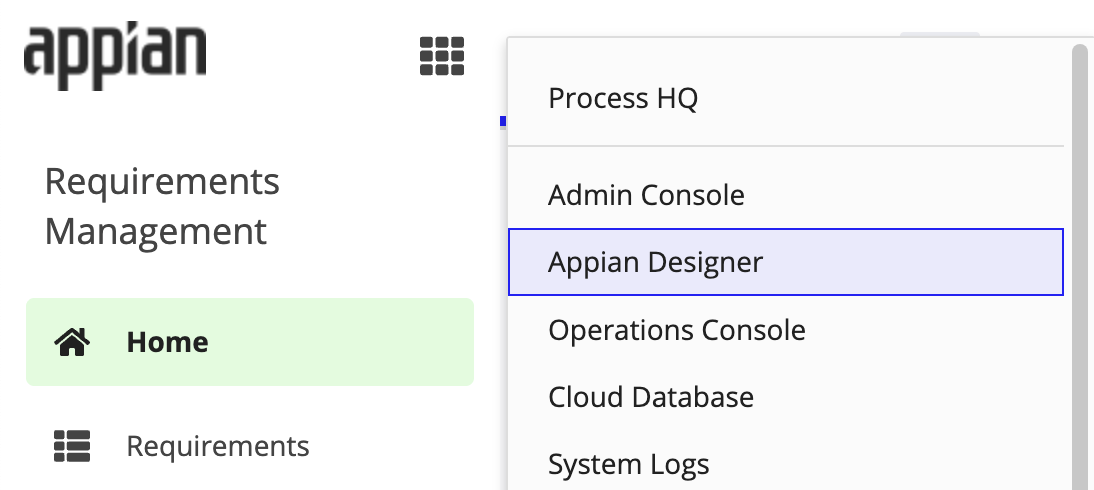The image size is (1094, 490).
Task: Click the Appian logo
Action: click(115, 56)
